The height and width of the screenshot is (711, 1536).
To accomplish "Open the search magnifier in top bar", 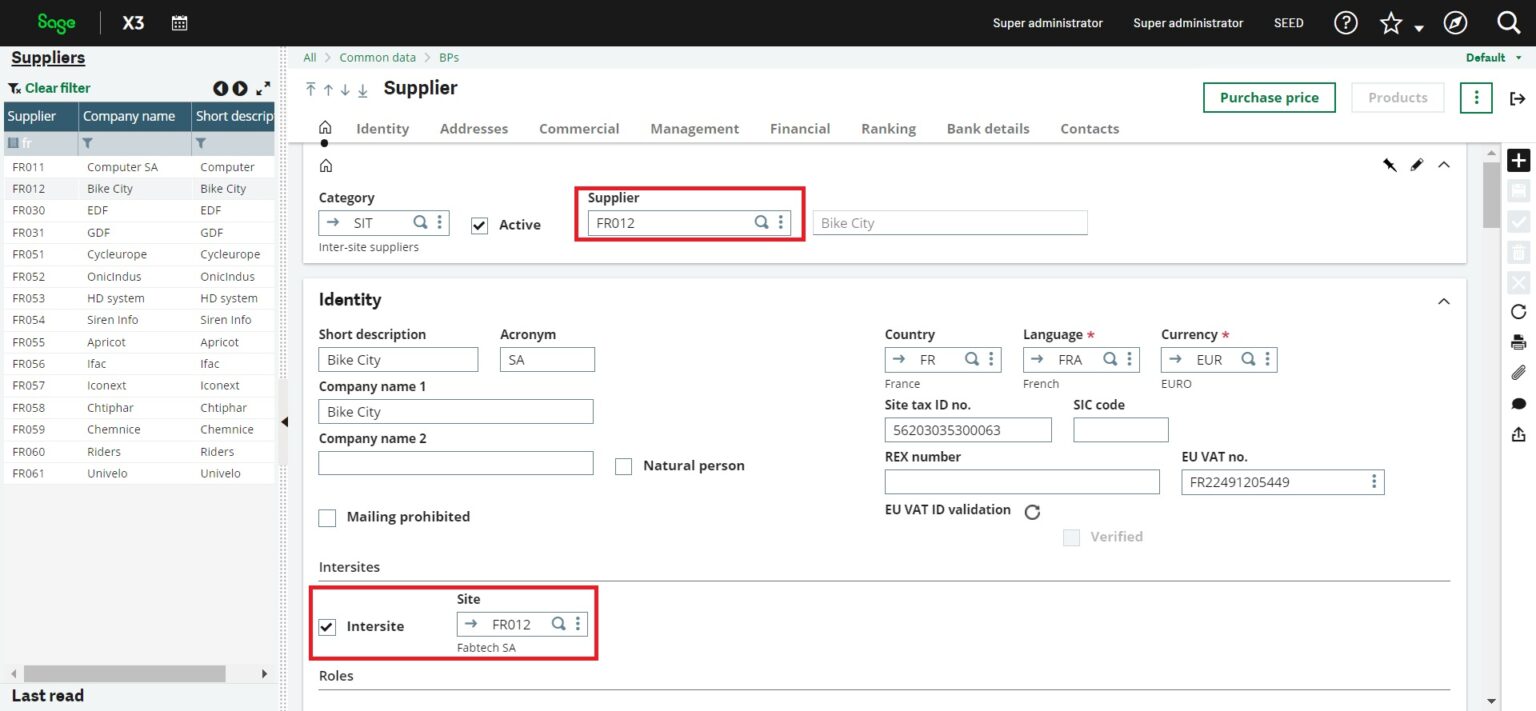I will 1509,22.
